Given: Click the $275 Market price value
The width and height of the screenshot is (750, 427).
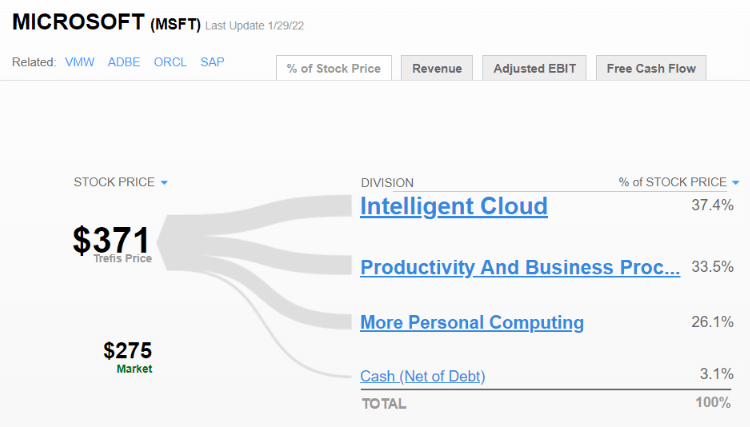Looking at the screenshot, I should coord(128,350).
